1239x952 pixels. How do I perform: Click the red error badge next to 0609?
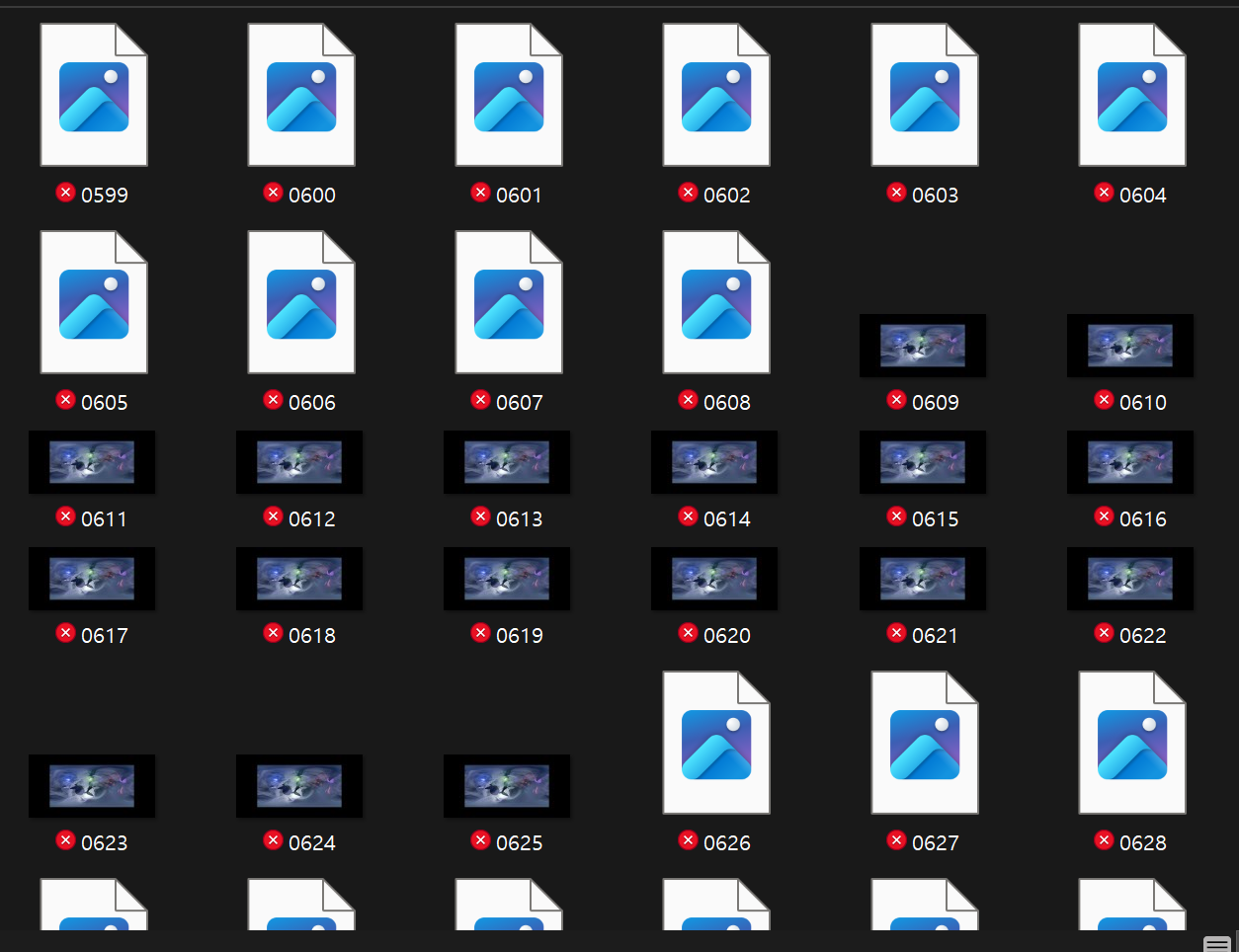(x=896, y=400)
